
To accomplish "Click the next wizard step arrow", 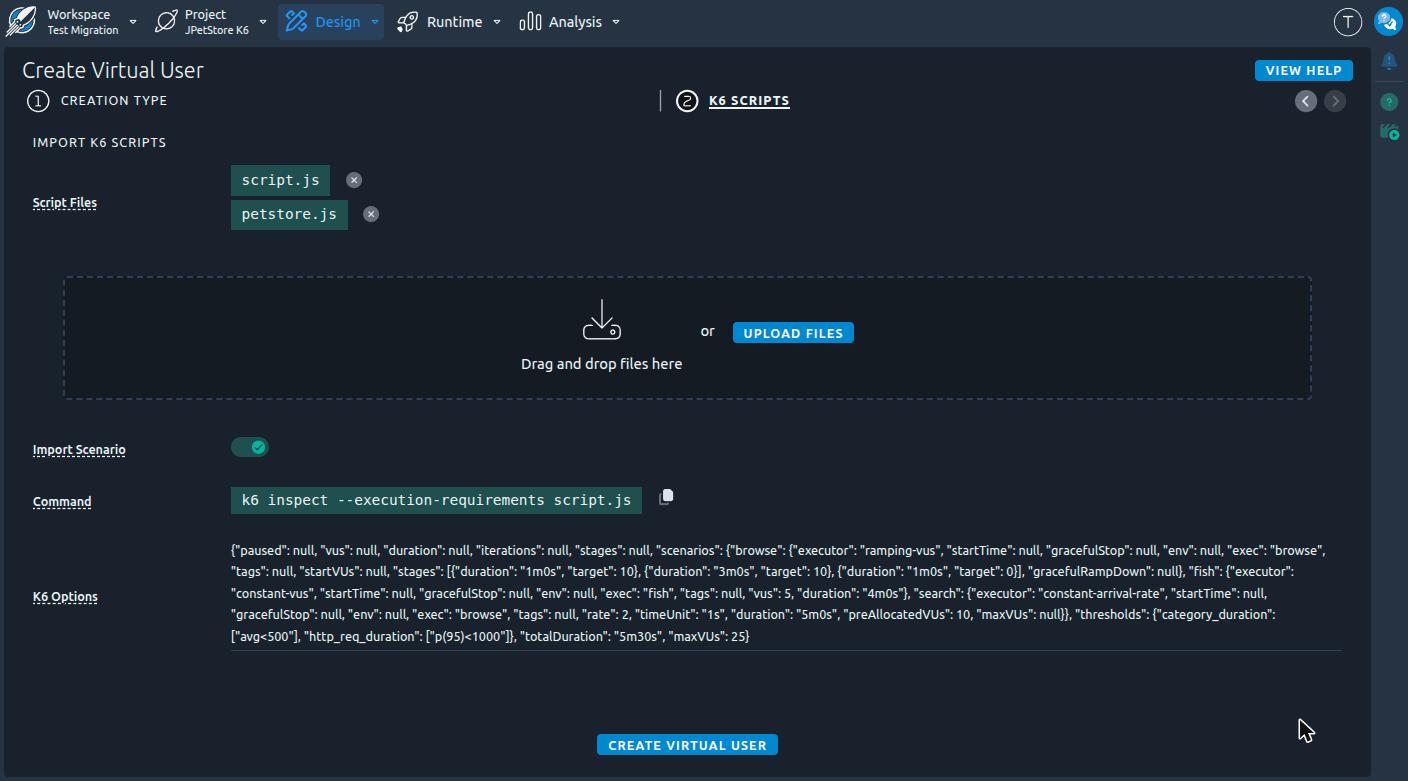I will coord(1335,101).
